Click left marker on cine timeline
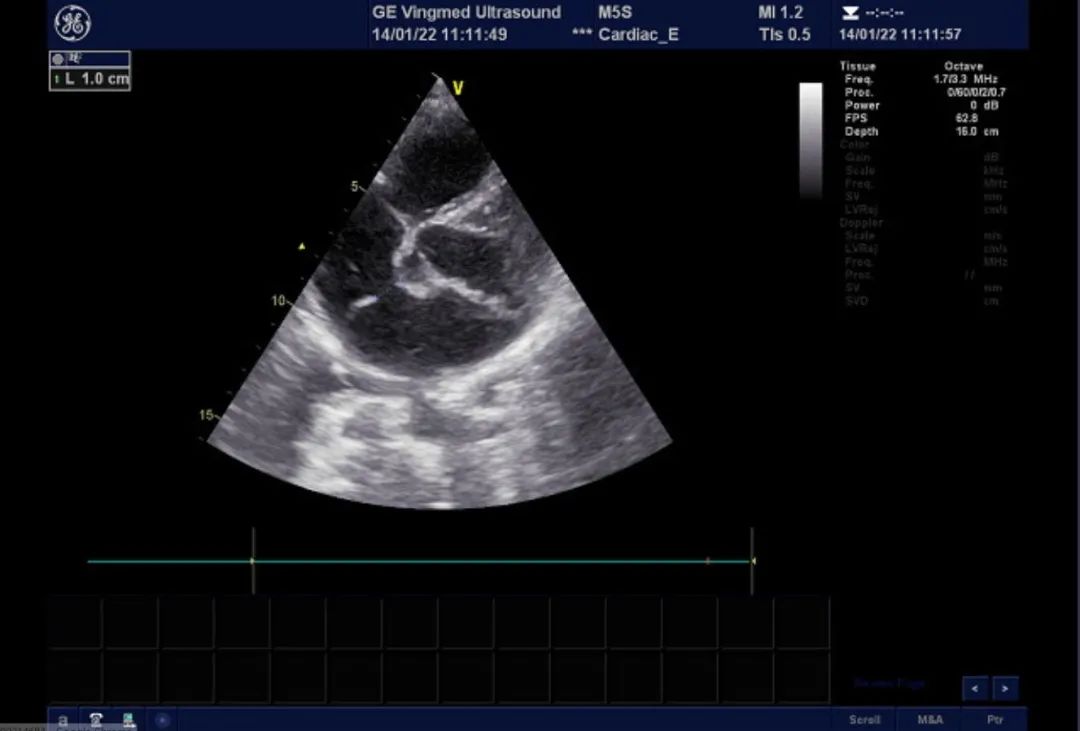Screen dimensions: 1080x731 pyautogui.click(x=253, y=561)
